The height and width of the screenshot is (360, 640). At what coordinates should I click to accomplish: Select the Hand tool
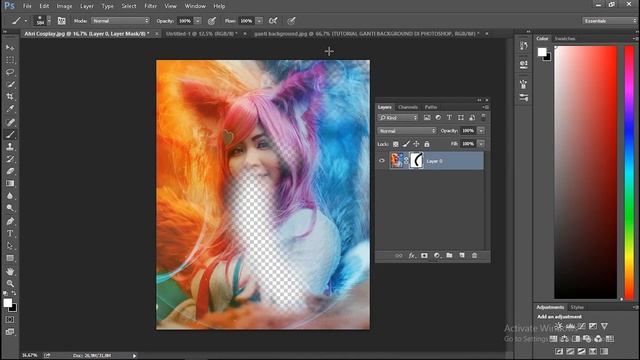click(10, 271)
